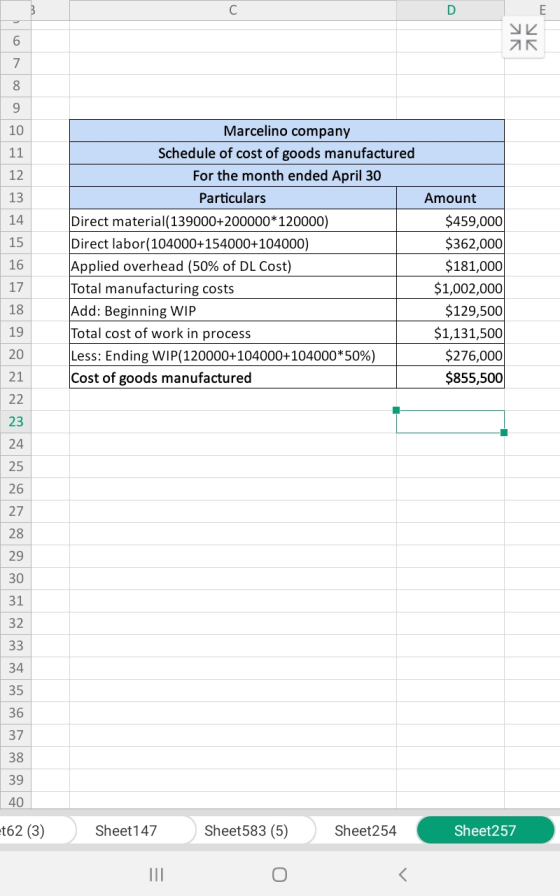This screenshot has width=560, height=896.
Task: Tap the Android back arrow icon
Action: pos(402,874)
